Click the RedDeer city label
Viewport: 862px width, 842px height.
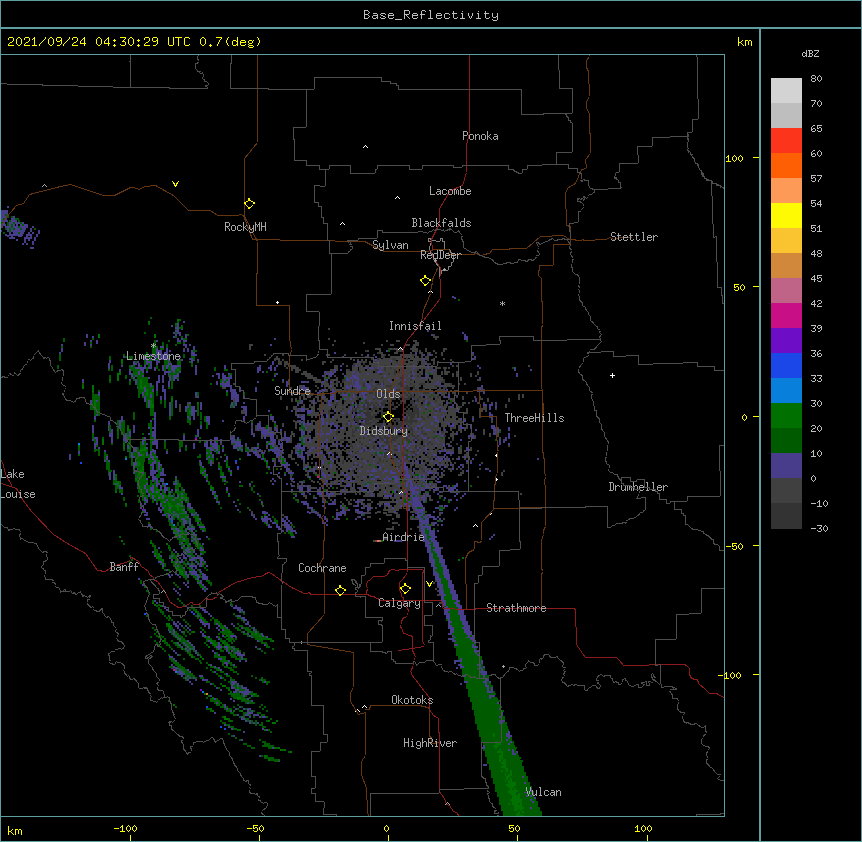pos(440,255)
